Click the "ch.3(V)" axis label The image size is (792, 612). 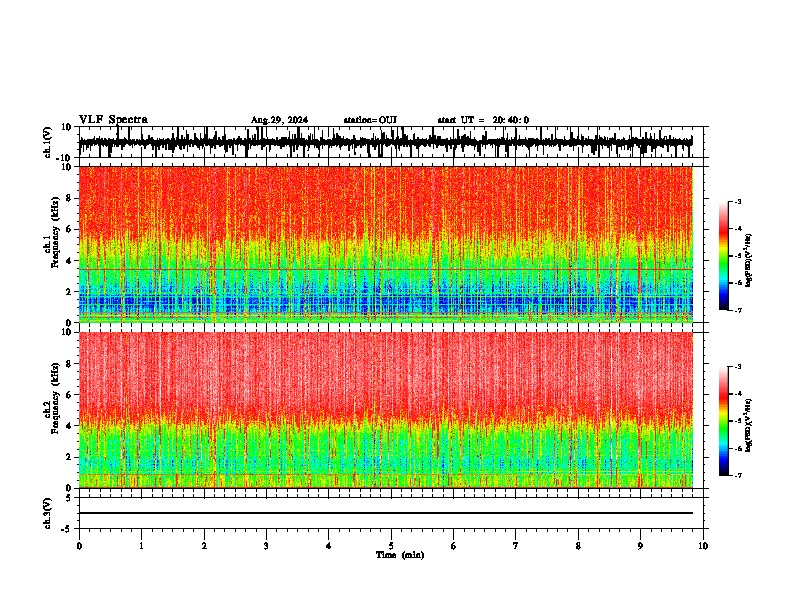coord(48,513)
